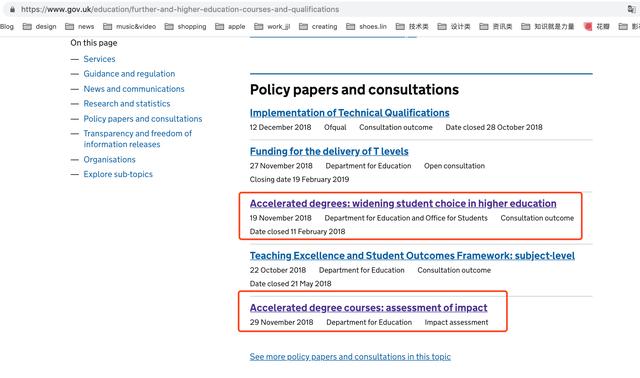Viewport: 640px width, 378px height.
Task: Open Implementation of Technical Qualifications
Action: click(x=349, y=113)
